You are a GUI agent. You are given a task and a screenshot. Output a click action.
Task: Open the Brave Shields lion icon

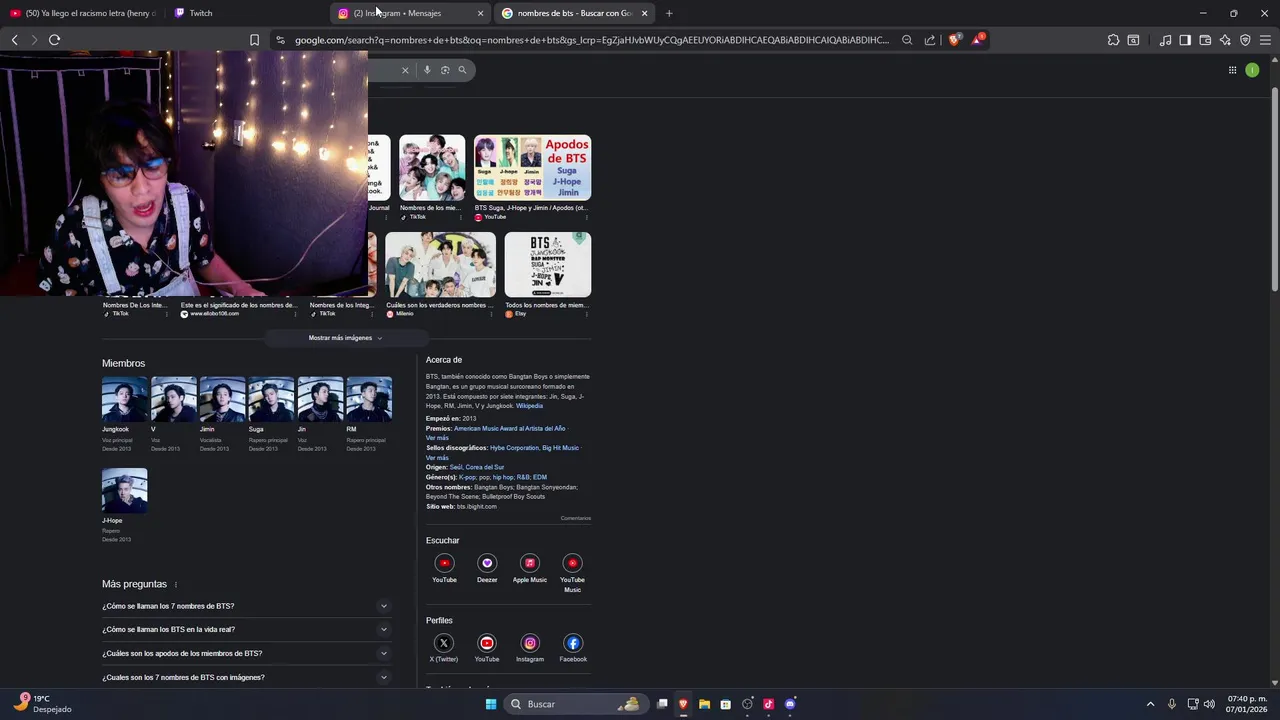(954, 40)
